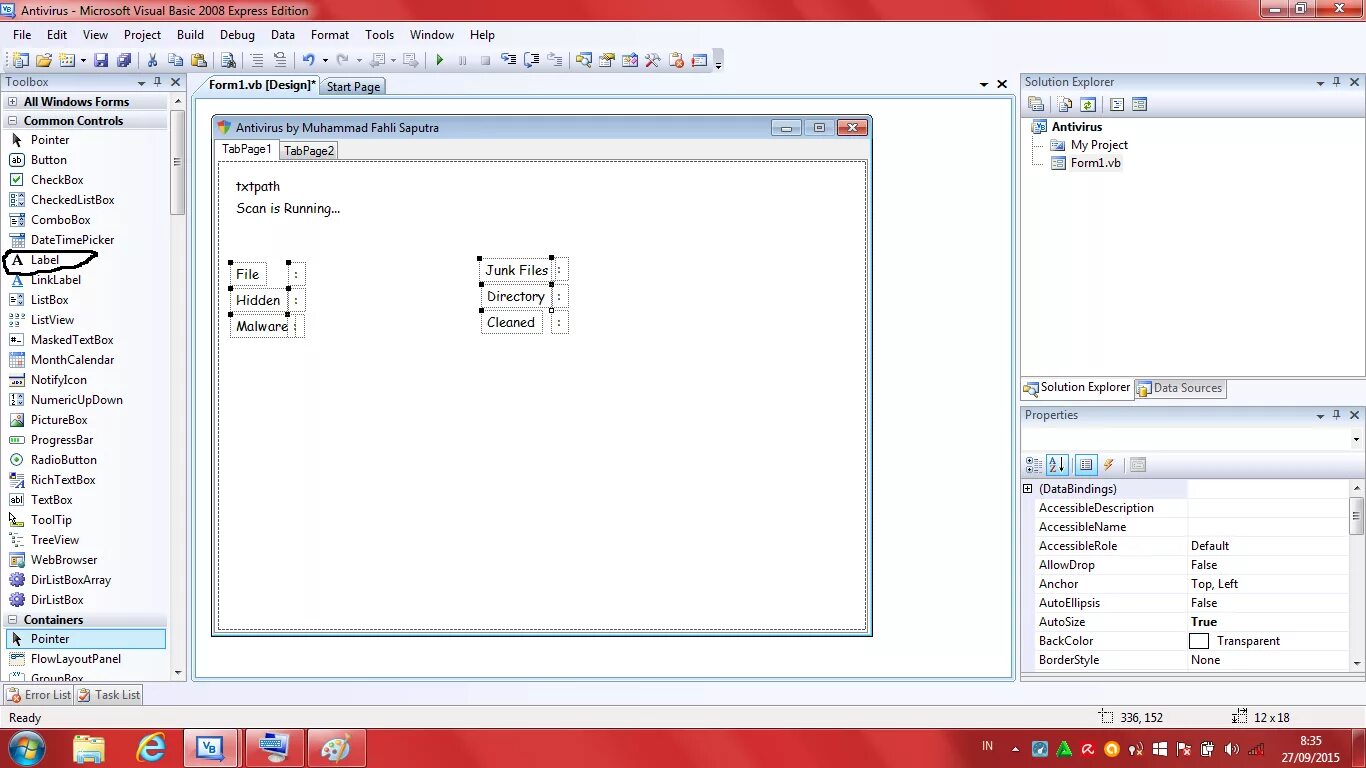Expand the All Windows Forms section

tap(12, 102)
